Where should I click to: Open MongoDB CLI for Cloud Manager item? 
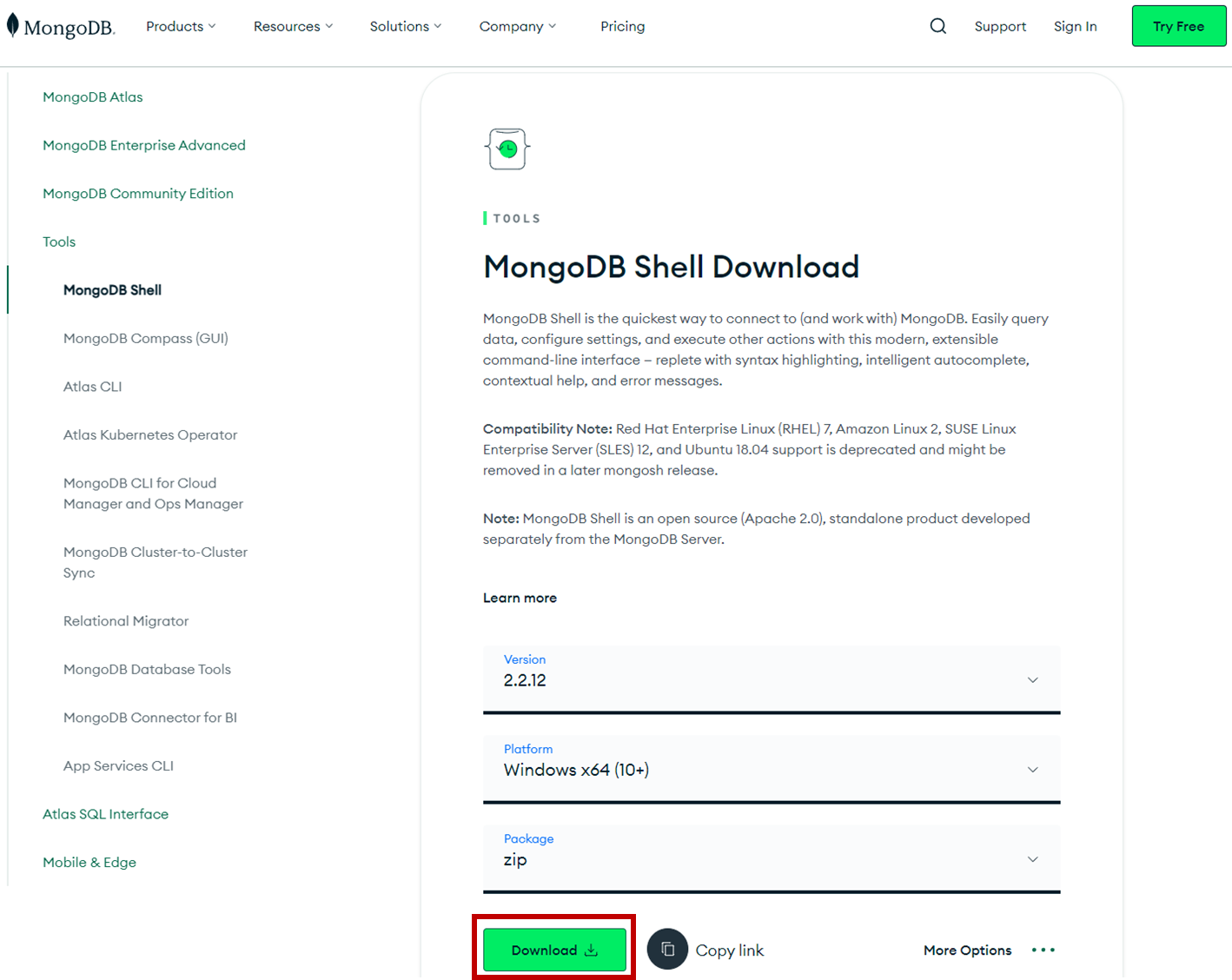(x=153, y=493)
